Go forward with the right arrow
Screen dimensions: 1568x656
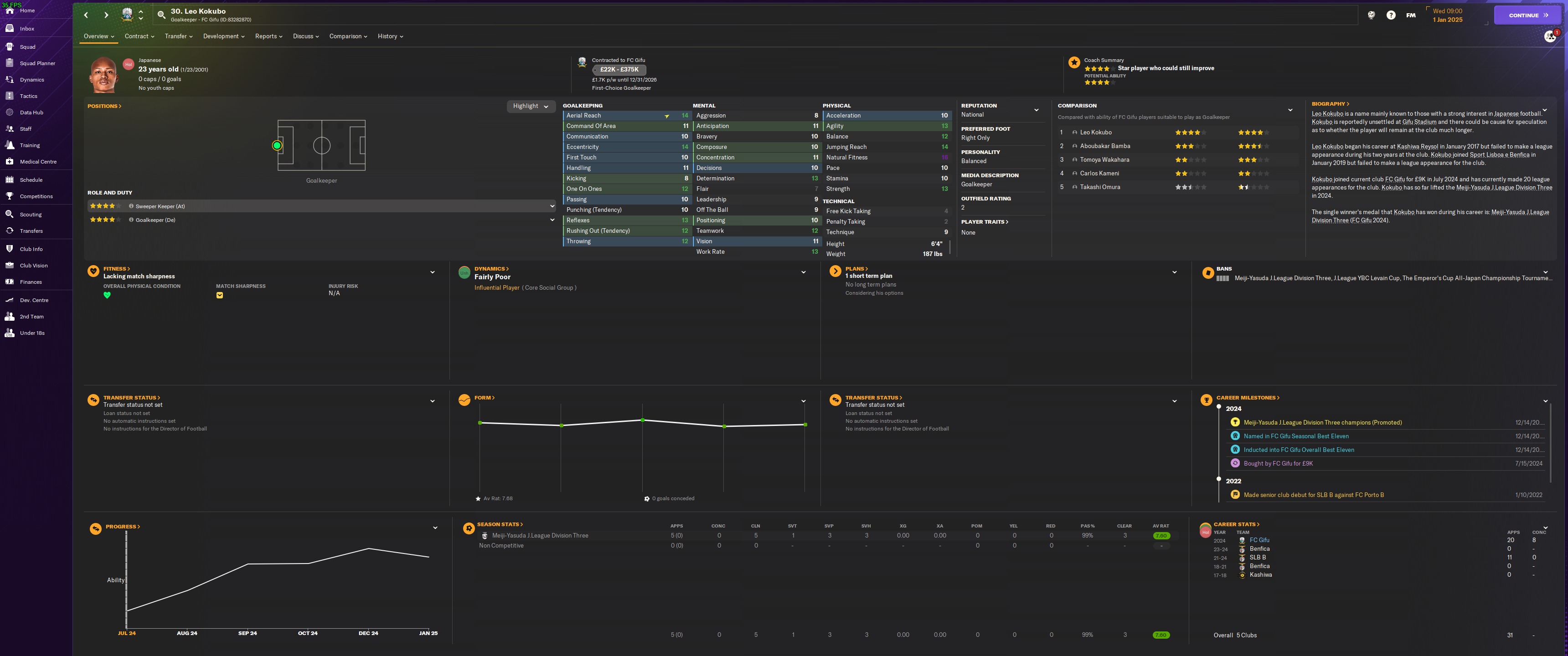coord(106,15)
